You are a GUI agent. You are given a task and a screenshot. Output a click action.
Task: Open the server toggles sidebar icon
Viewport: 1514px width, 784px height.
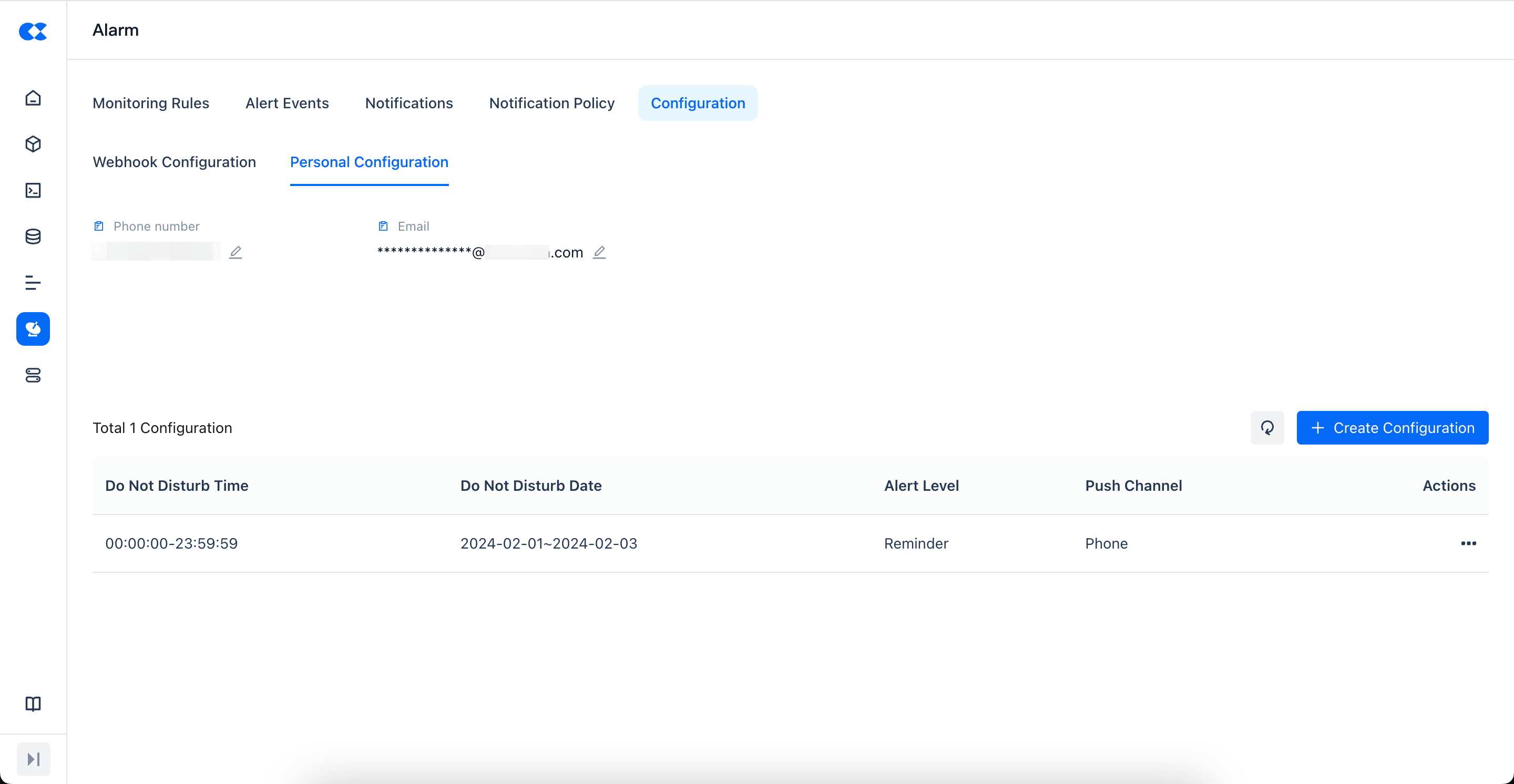click(33, 375)
